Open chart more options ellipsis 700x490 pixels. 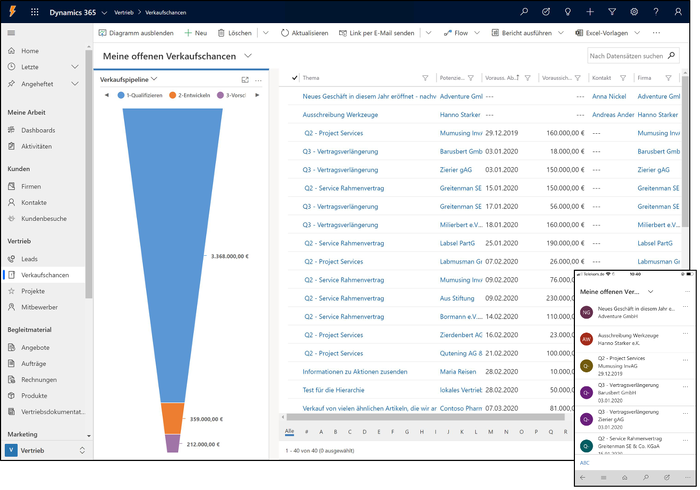(x=258, y=80)
